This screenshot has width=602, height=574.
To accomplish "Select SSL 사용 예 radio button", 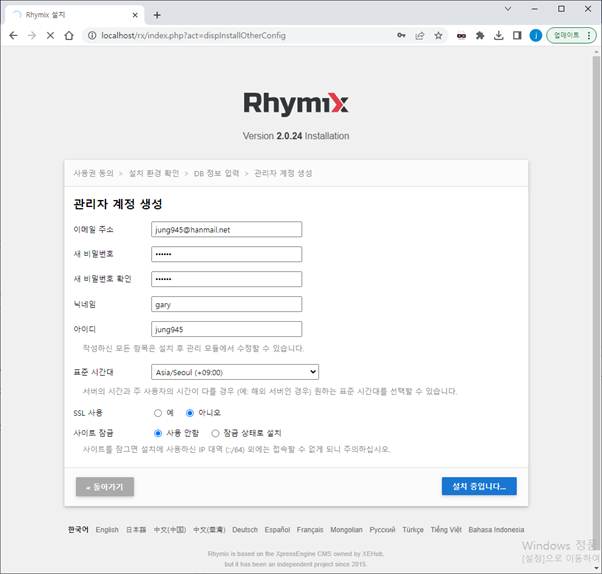I will point(158,413).
